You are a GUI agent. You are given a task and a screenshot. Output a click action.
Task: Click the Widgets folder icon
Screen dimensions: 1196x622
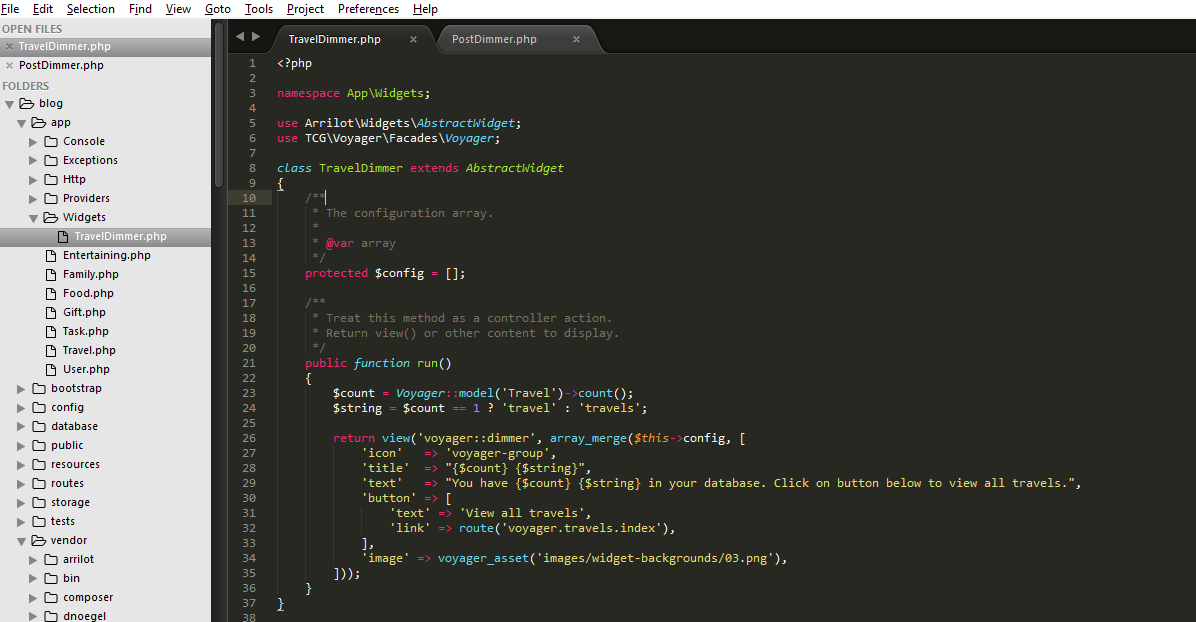(51, 218)
